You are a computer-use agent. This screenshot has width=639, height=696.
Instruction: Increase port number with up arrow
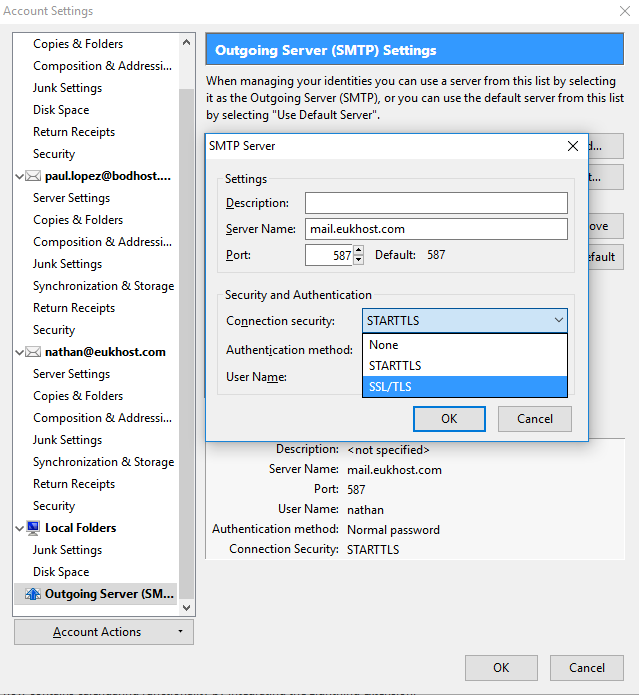[x=359, y=250]
